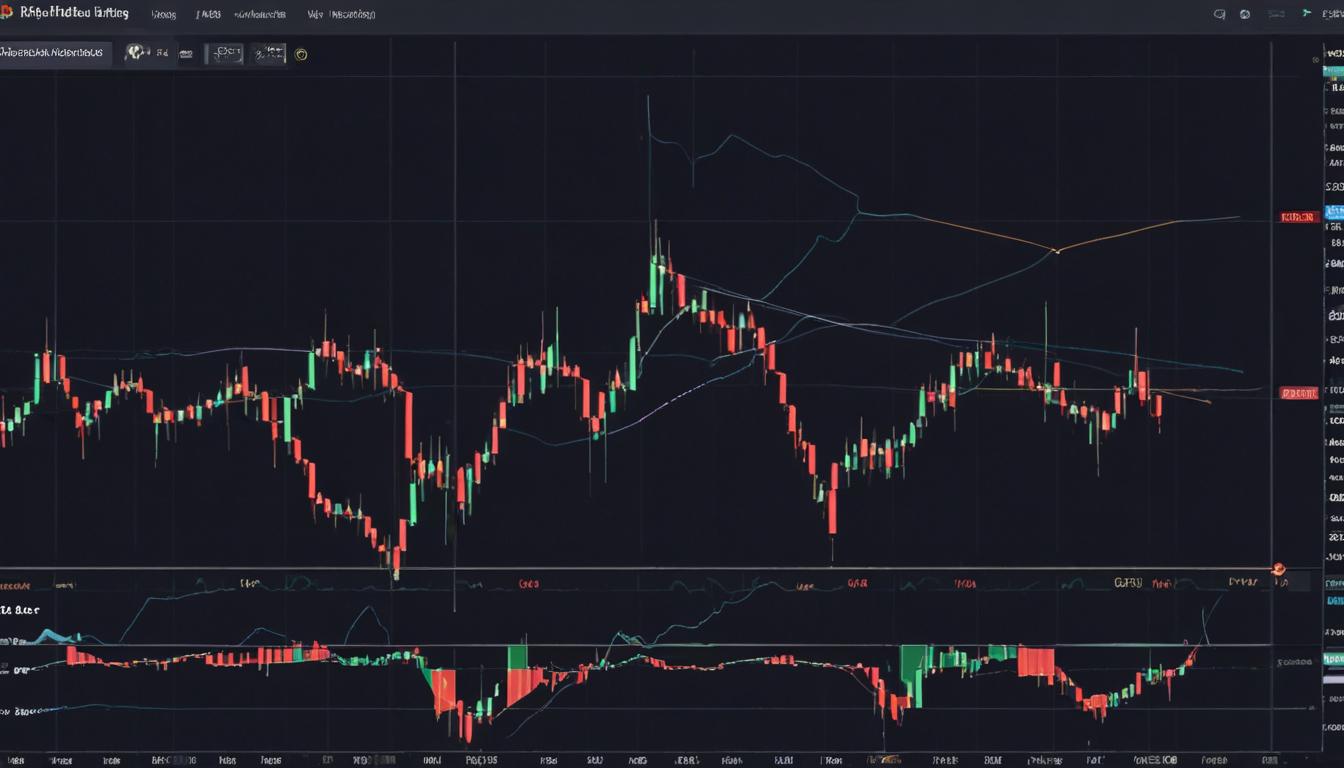The width and height of the screenshot is (1344, 768).
Task: Click the platform logo in the top-left corner
Action: pyautogui.click(x=10, y=13)
